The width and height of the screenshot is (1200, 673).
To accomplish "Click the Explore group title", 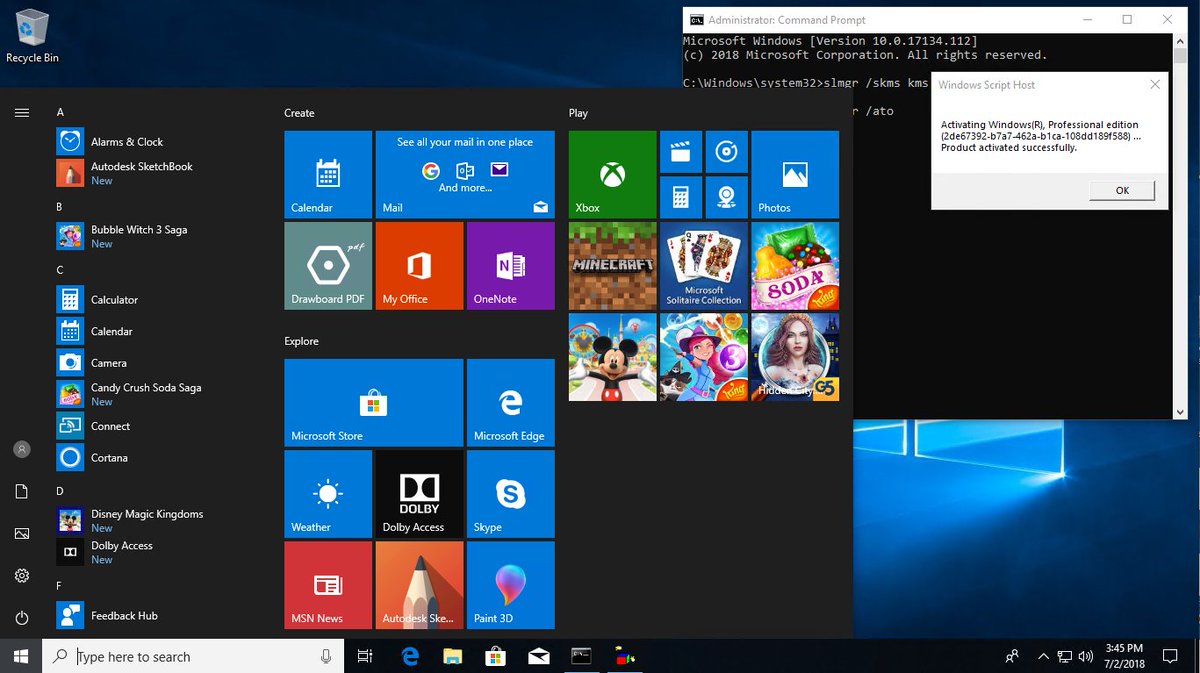I will (301, 341).
